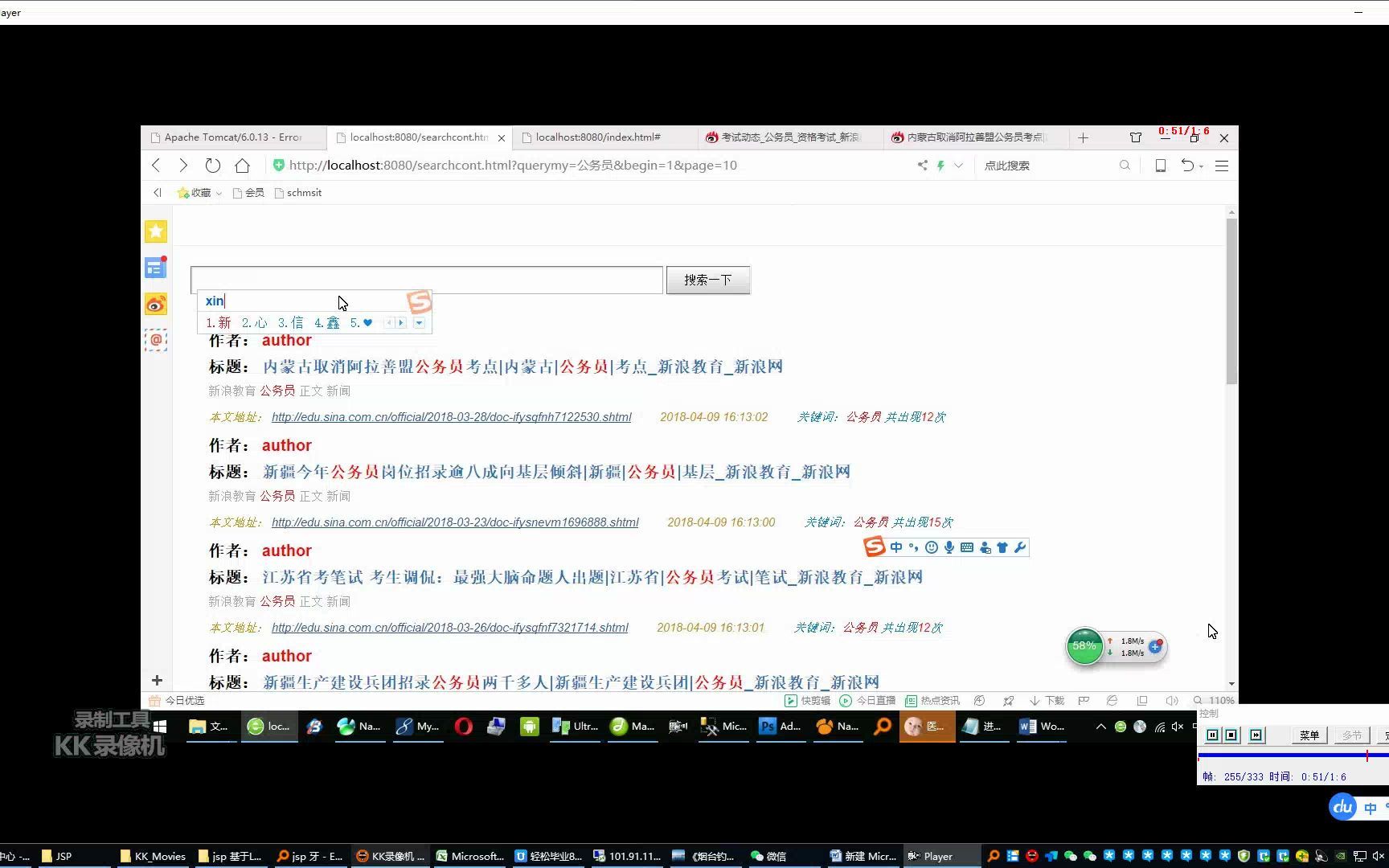Open the favorites star icon in sidebar

coord(156,231)
